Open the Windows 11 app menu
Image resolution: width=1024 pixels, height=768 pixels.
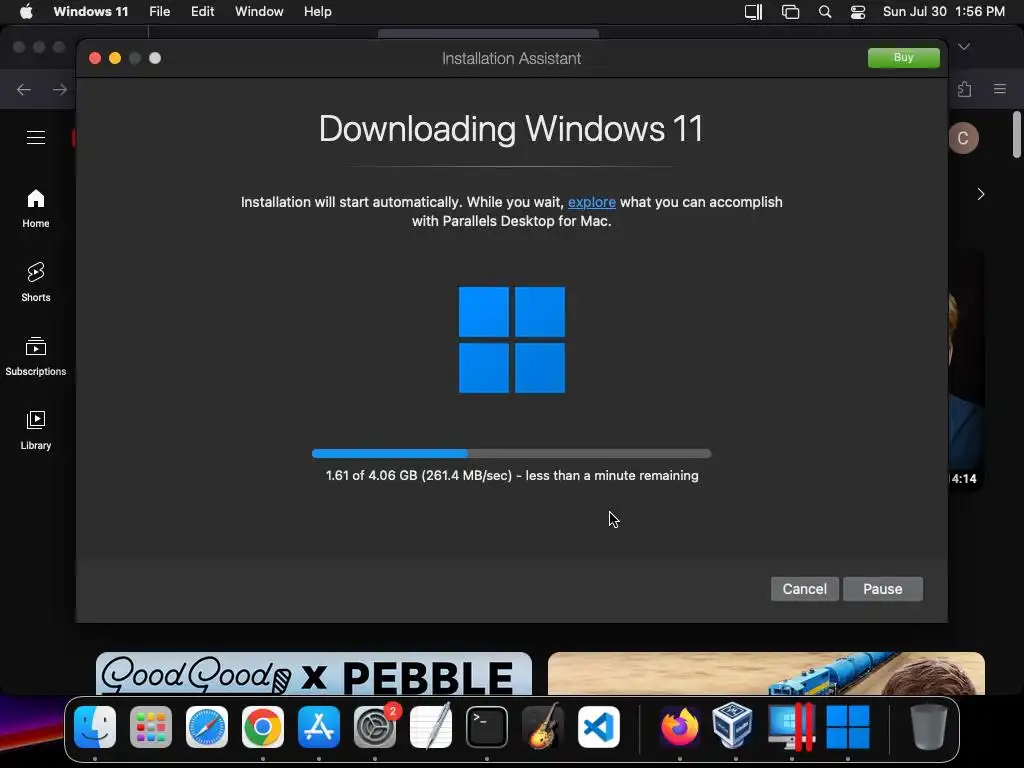pyautogui.click(x=91, y=12)
